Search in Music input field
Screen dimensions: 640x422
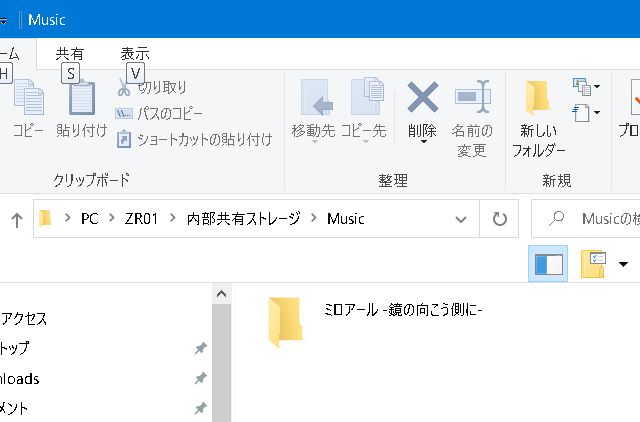click(586, 219)
